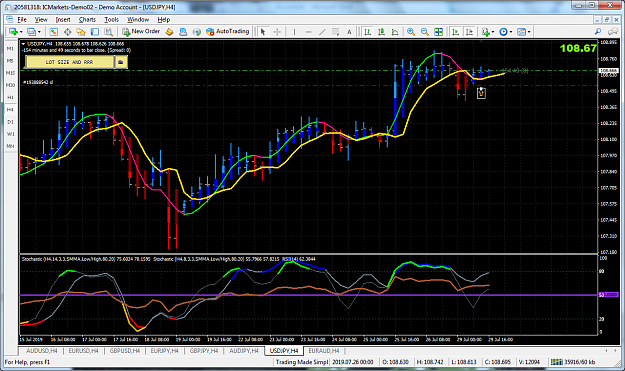Switch timeframe to D1
This screenshot has height=371, width=625.
point(10,122)
